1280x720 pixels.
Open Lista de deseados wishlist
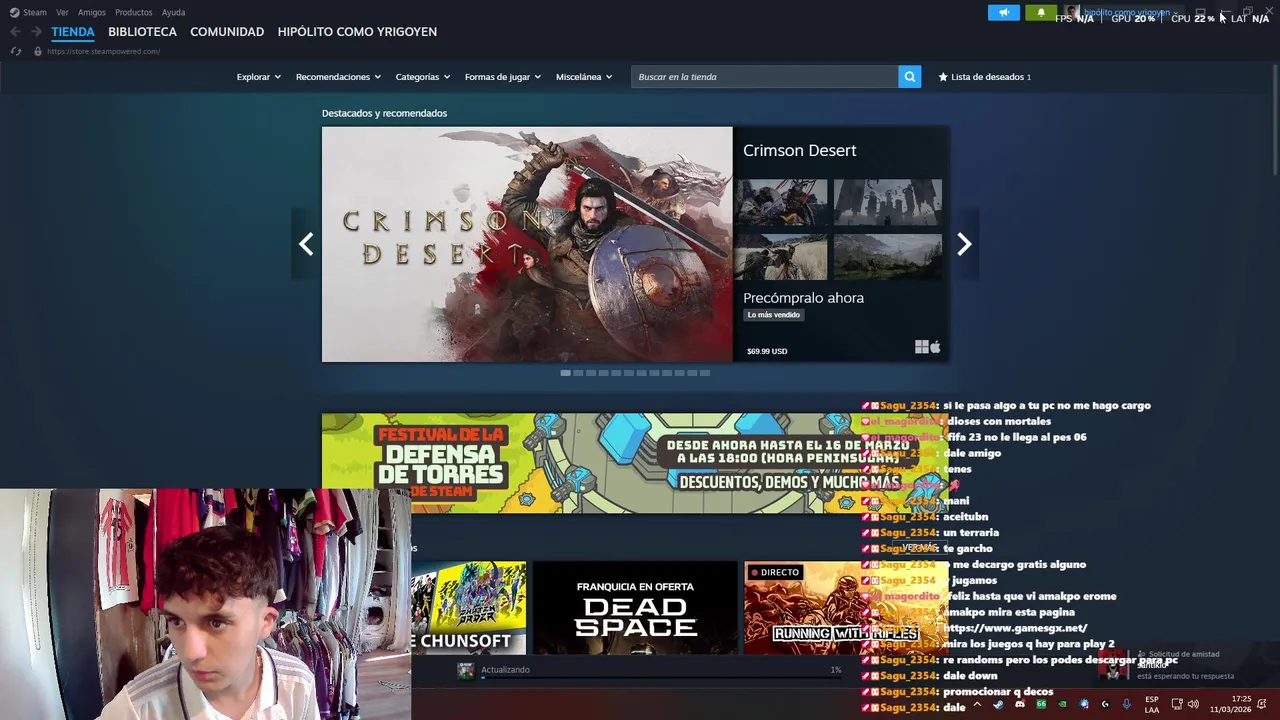pos(984,77)
